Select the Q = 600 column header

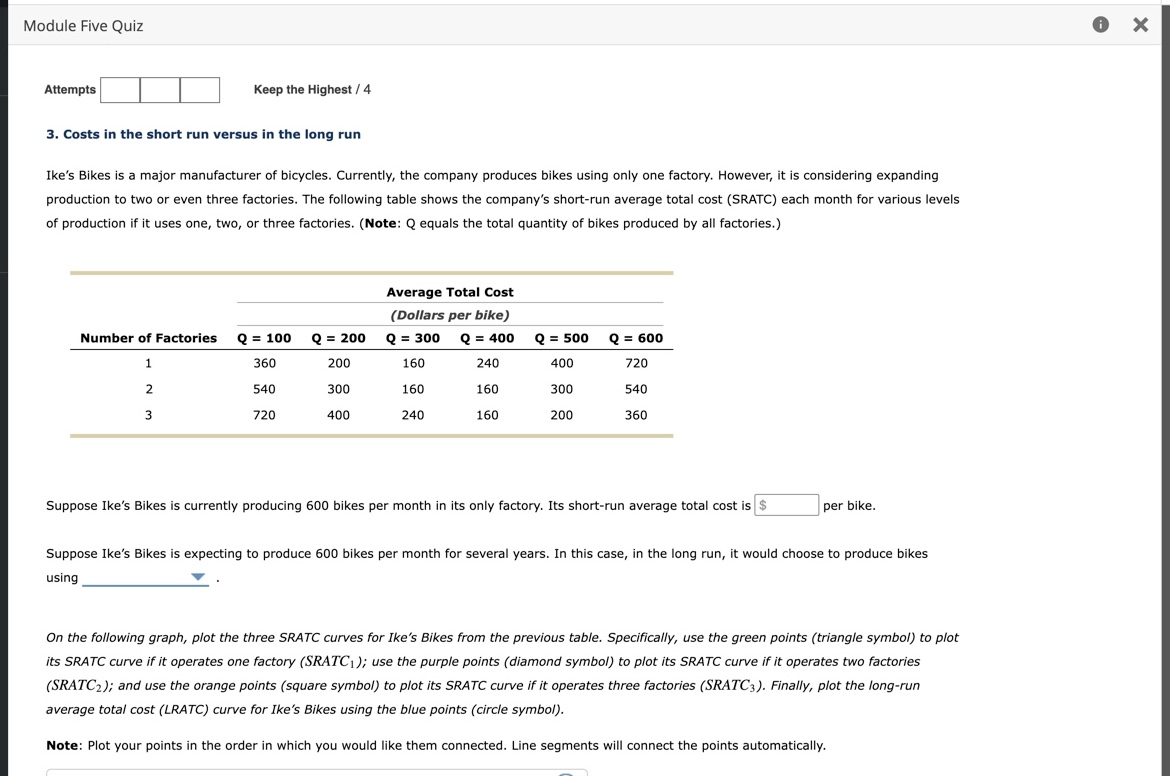click(636, 338)
